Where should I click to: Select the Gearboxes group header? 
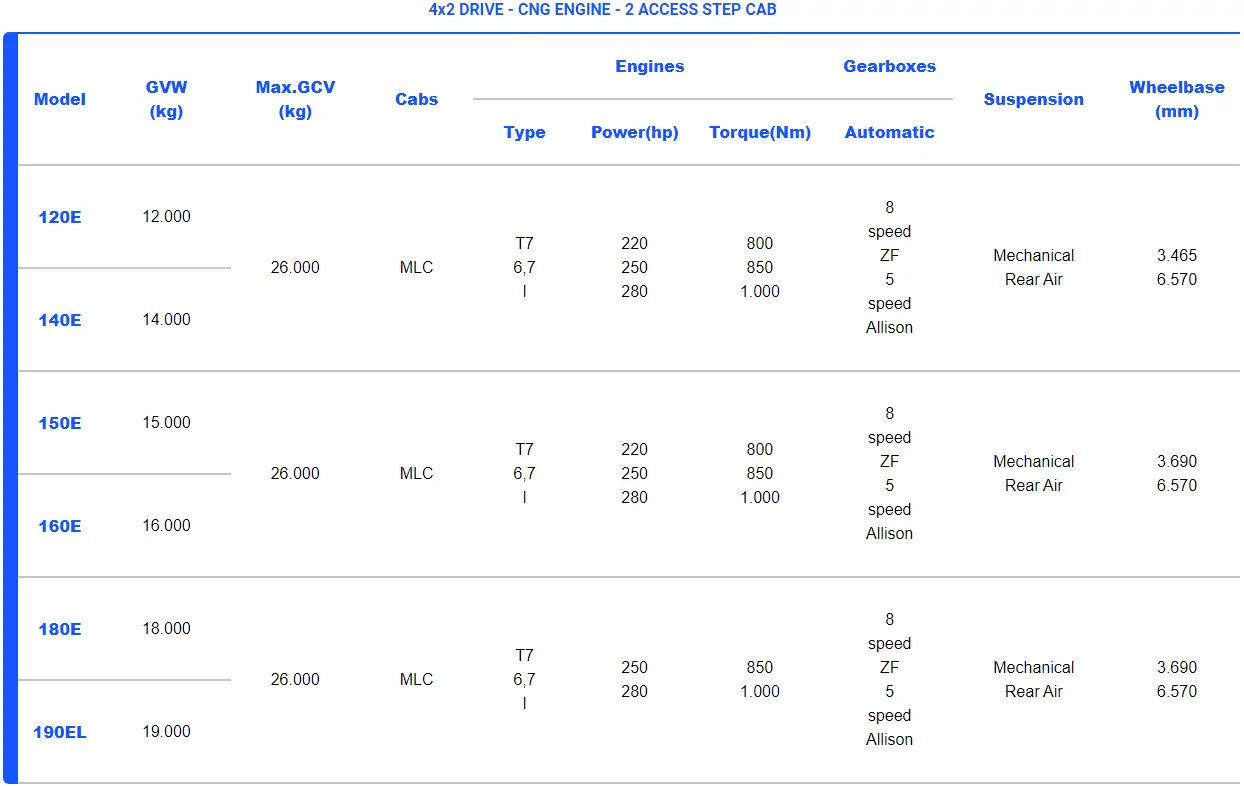889,67
